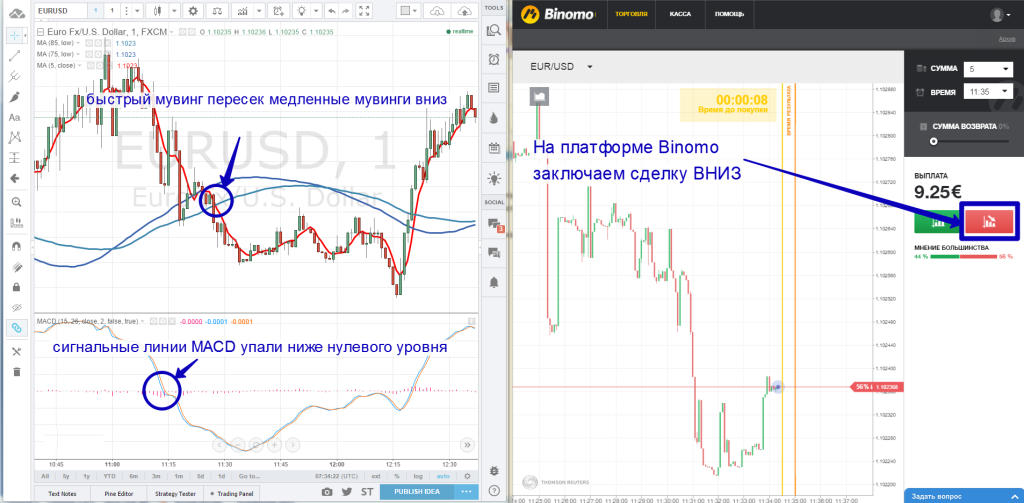
Task: Open the Text Notes tab
Action: pos(63,493)
